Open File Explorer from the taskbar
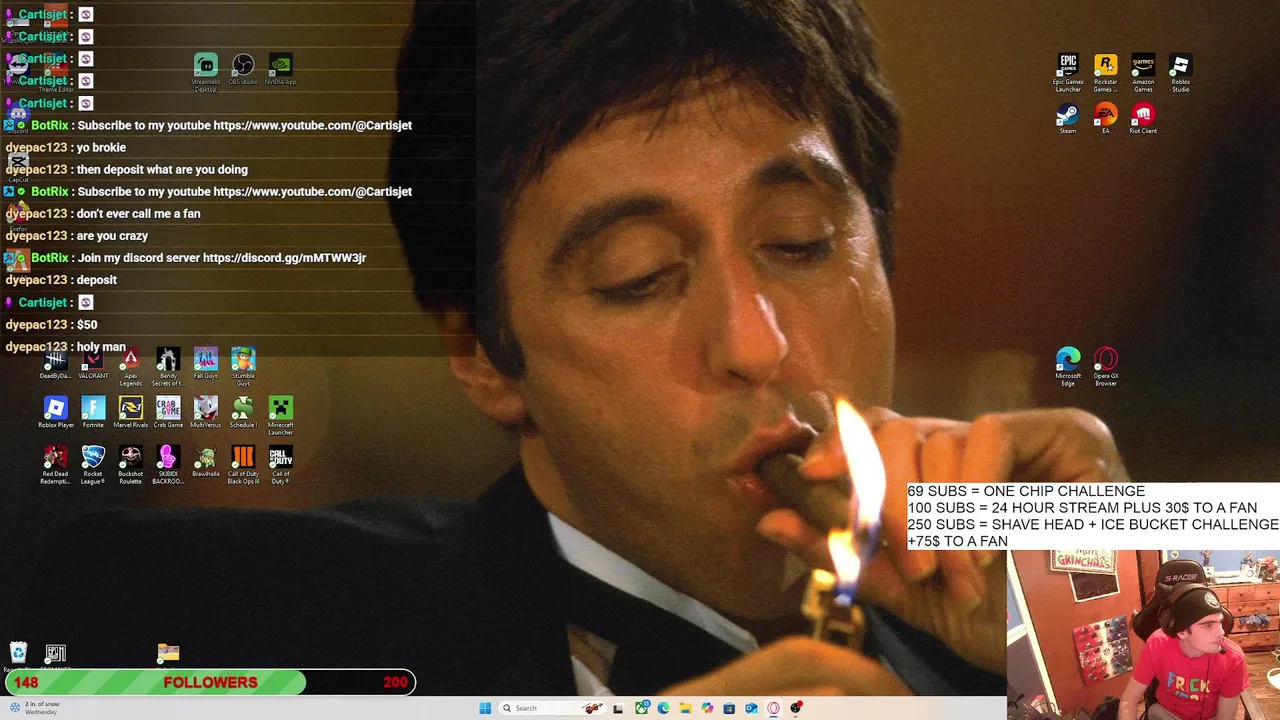Viewport: 1280px width, 720px height. [685, 708]
